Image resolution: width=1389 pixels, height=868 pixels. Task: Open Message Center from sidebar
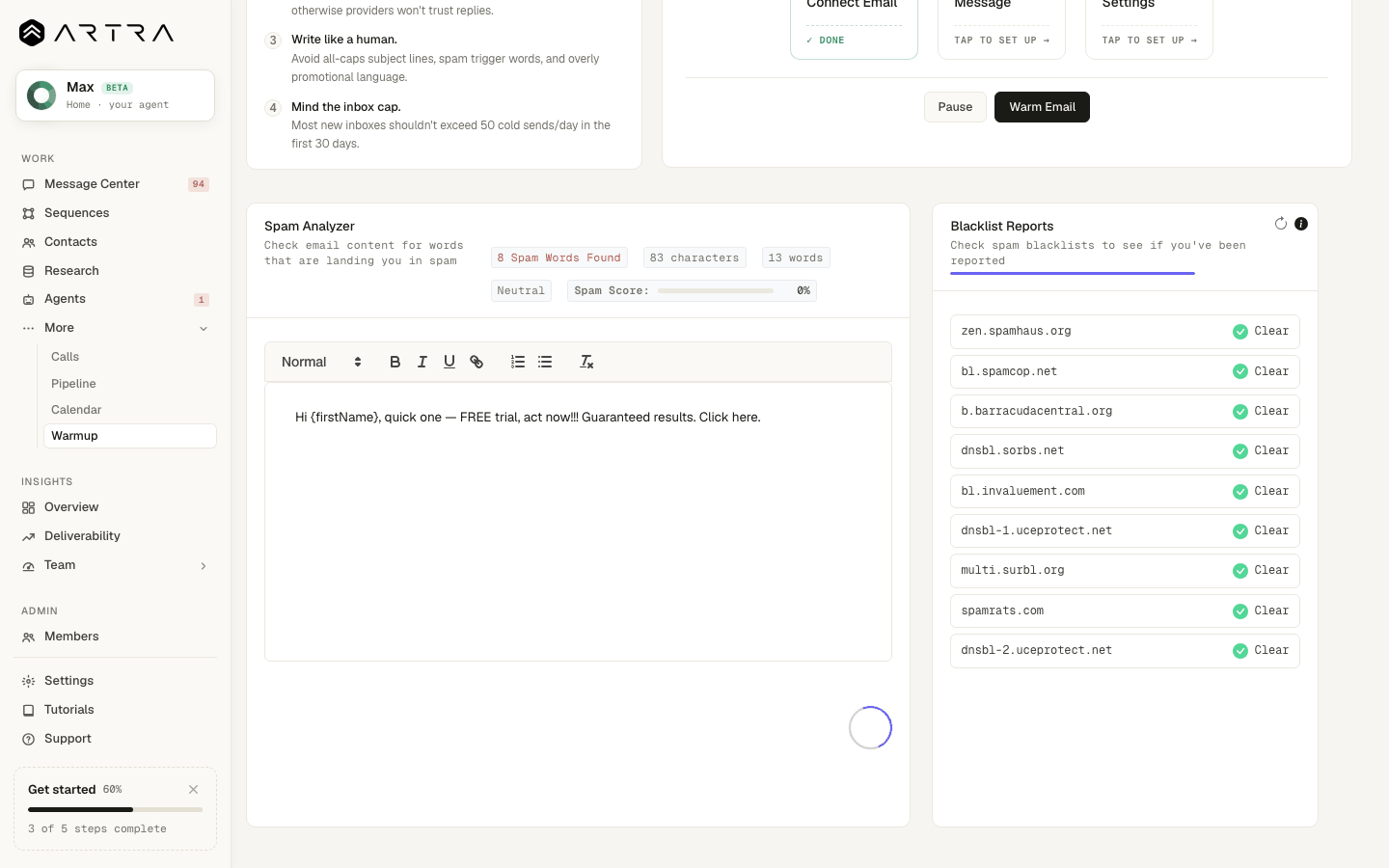[x=115, y=184]
